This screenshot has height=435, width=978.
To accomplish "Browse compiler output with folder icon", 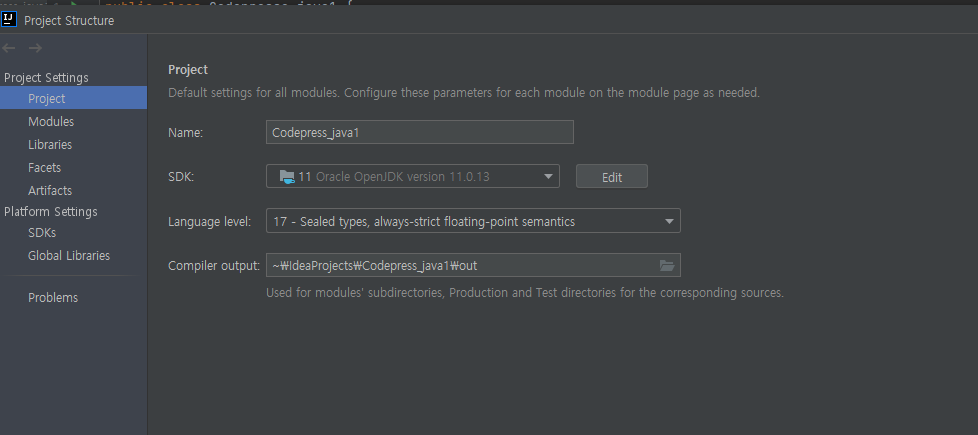I will point(667,266).
